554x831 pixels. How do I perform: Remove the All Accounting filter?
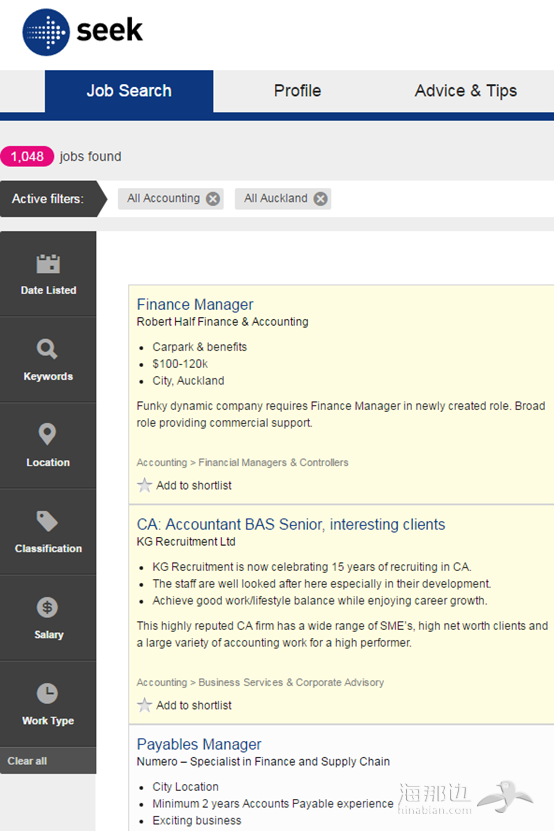point(213,199)
